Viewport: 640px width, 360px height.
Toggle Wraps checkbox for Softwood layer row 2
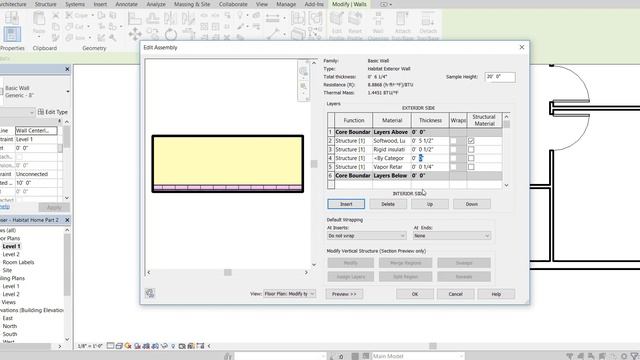coord(453,141)
